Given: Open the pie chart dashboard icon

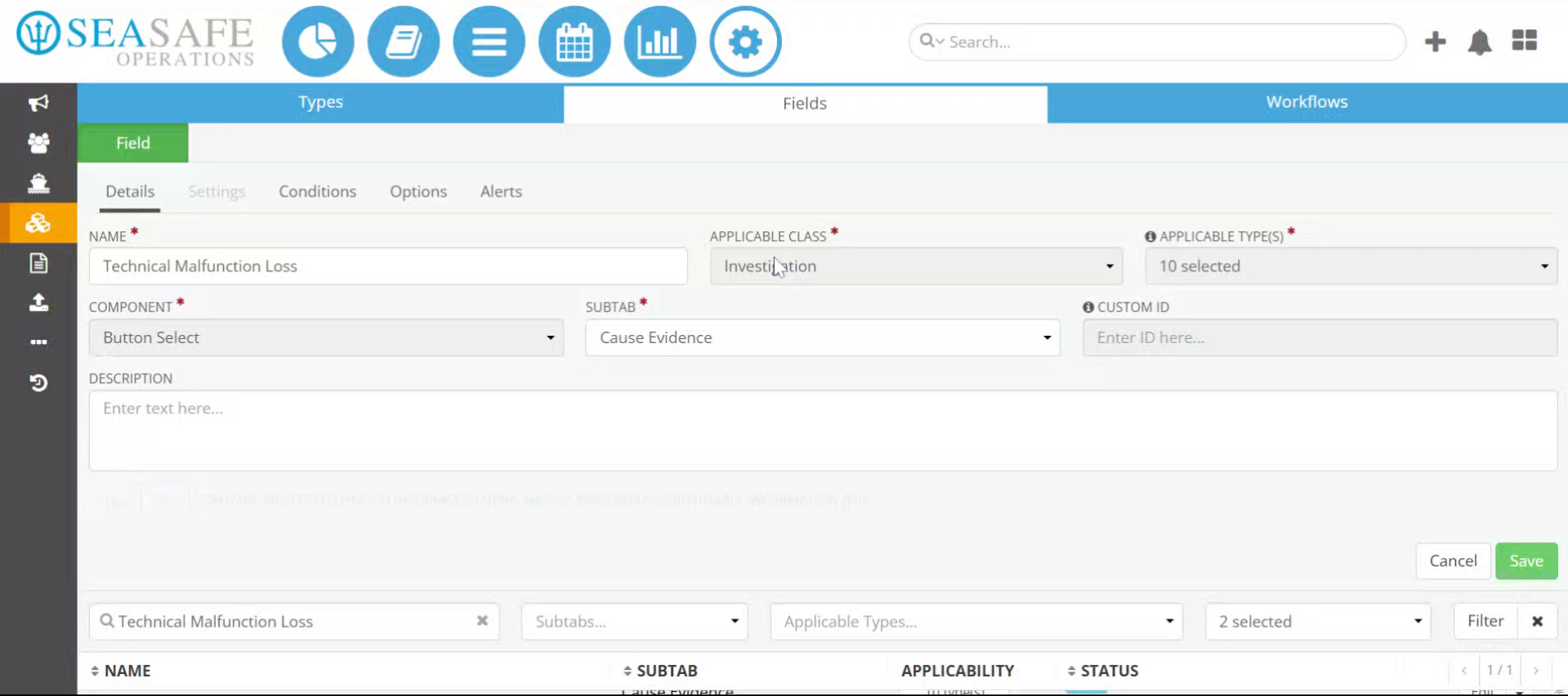Looking at the screenshot, I should [318, 42].
